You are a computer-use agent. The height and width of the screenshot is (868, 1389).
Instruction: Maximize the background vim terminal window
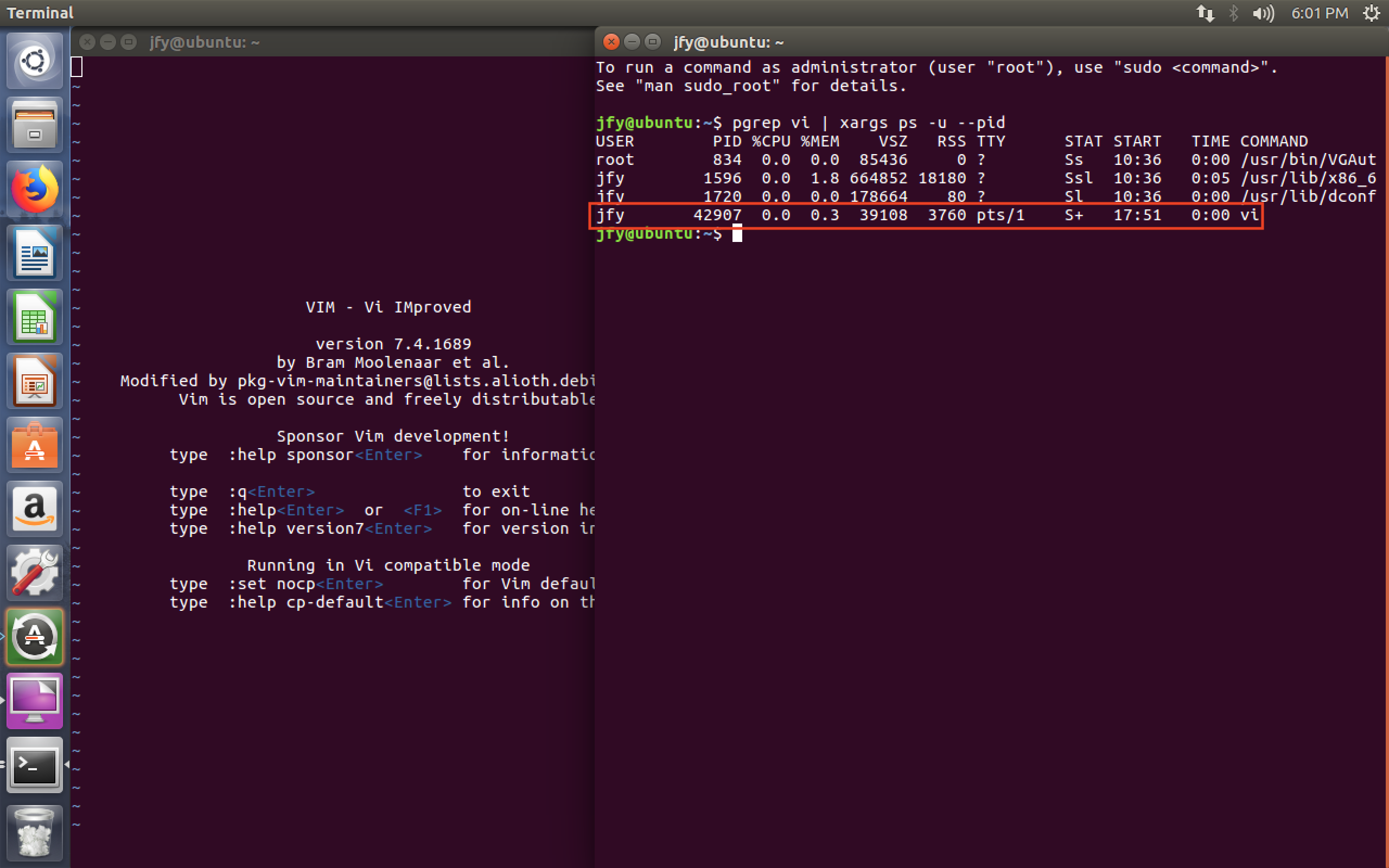click(129, 41)
